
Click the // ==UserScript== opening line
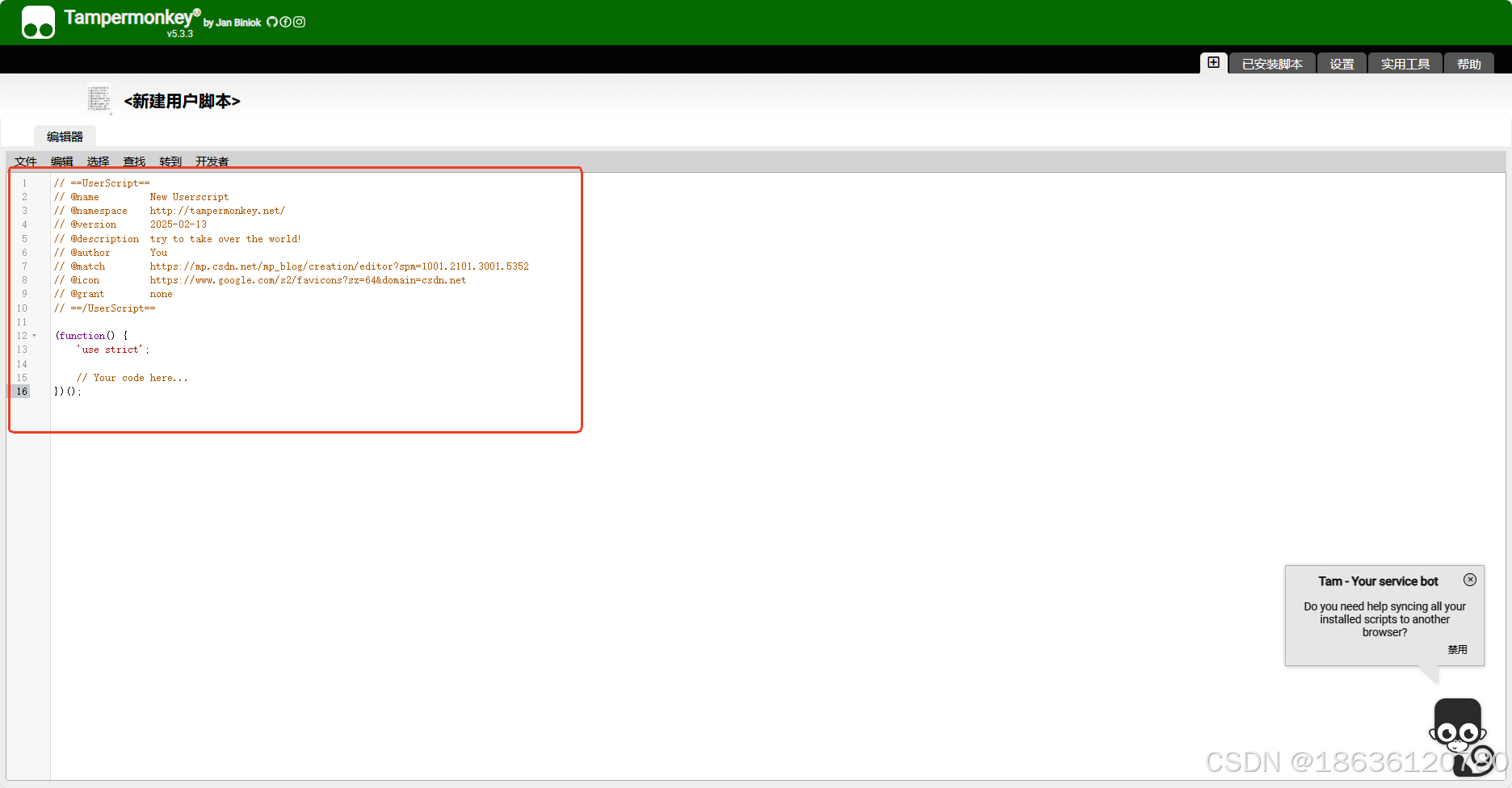click(102, 183)
